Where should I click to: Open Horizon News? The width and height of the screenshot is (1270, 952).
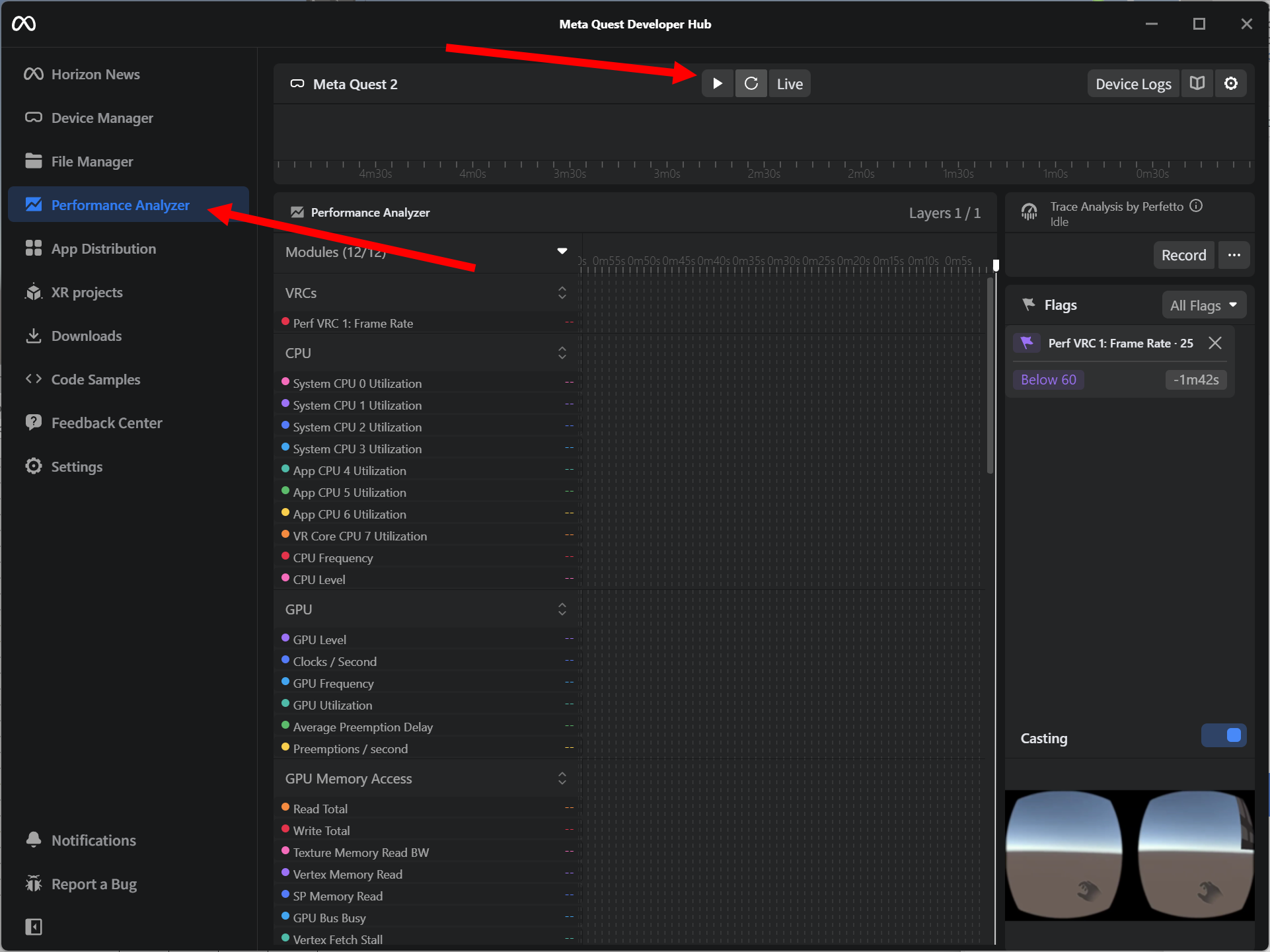[x=130, y=74]
